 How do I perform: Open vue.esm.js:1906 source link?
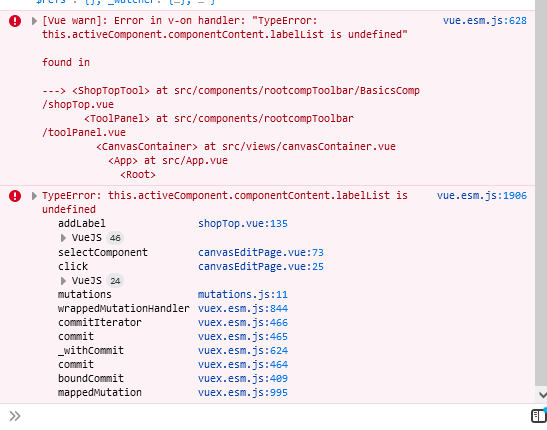(x=481, y=196)
